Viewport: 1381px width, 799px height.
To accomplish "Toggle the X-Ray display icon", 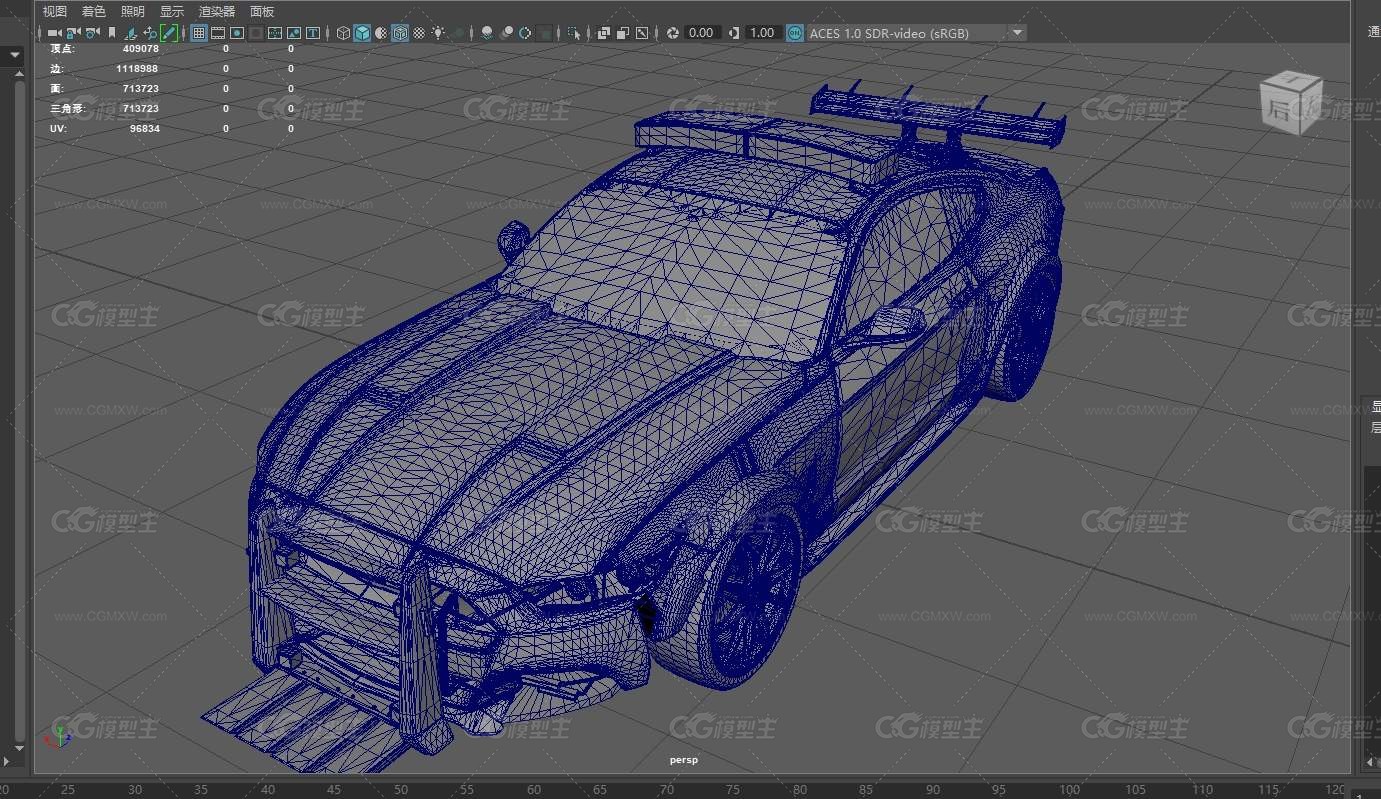I will pyautogui.click(x=604, y=33).
